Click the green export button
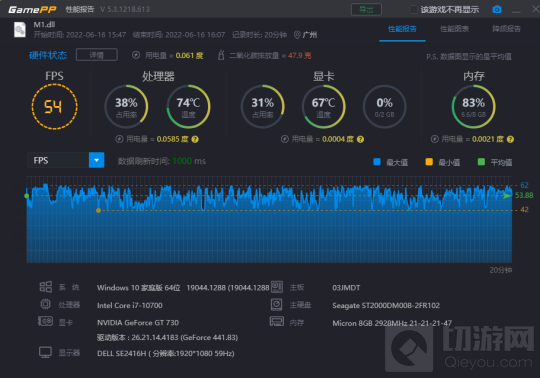The height and width of the screenshot is (378, 540). click(366, 9)
